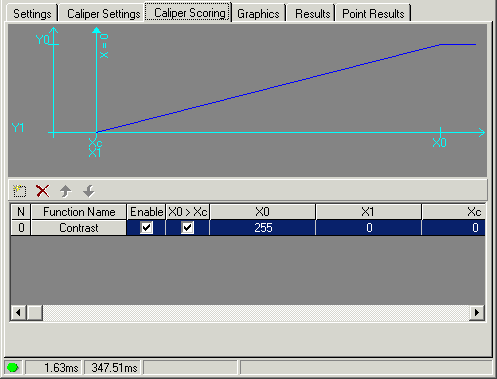Screen dimensions: 497x379
Task: Click the X1 column header
Action: pos(368,212)
